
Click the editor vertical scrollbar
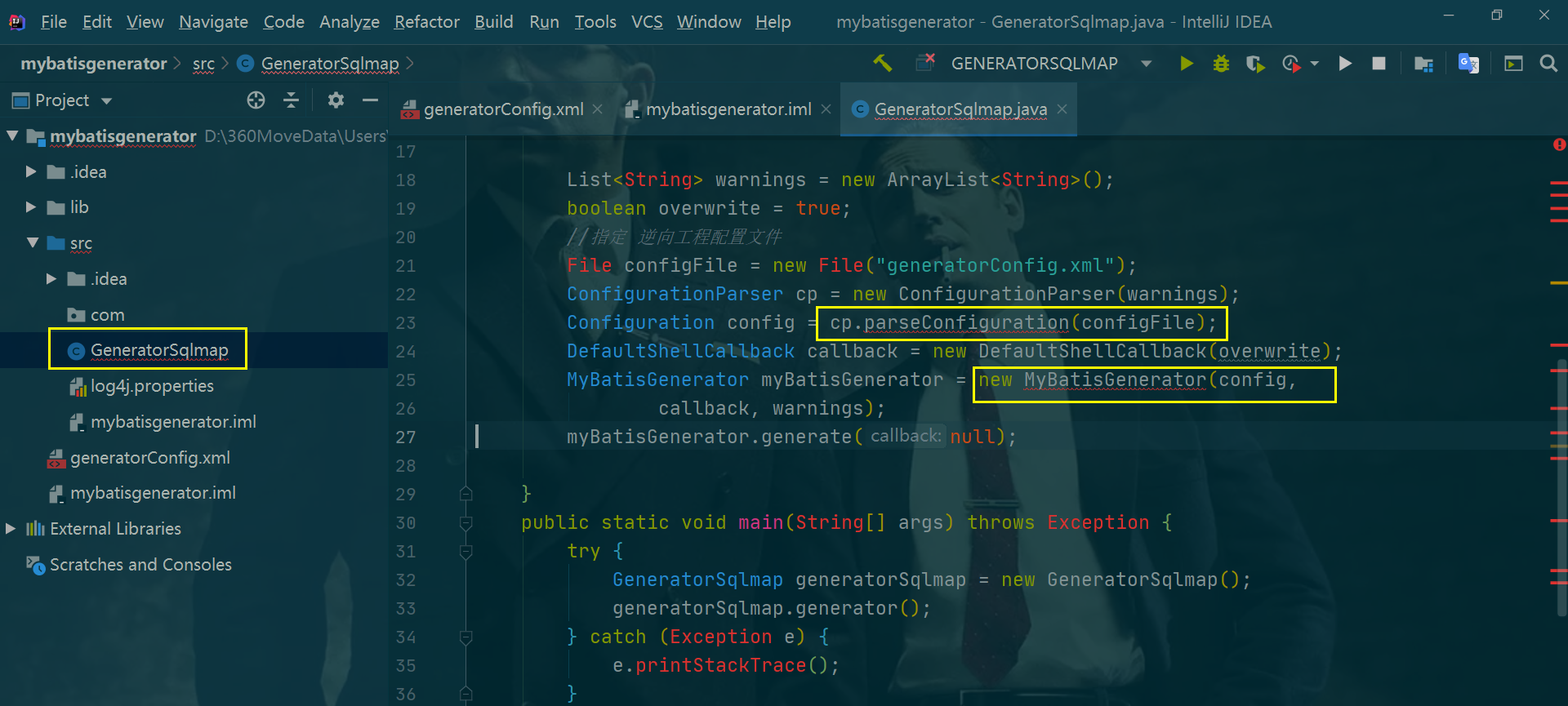coord(1562,488)
